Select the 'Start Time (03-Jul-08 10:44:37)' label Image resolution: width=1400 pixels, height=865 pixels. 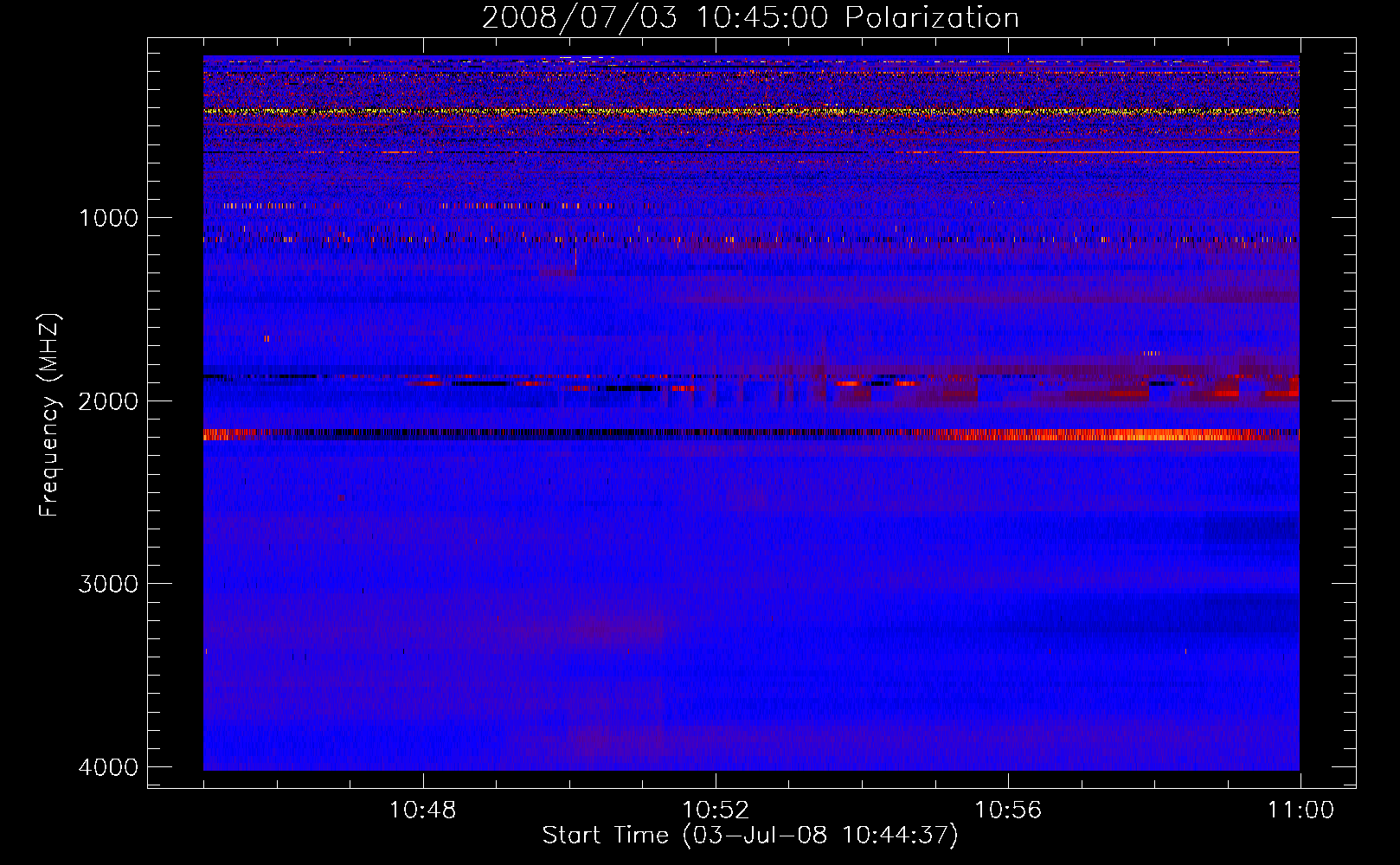750,836
